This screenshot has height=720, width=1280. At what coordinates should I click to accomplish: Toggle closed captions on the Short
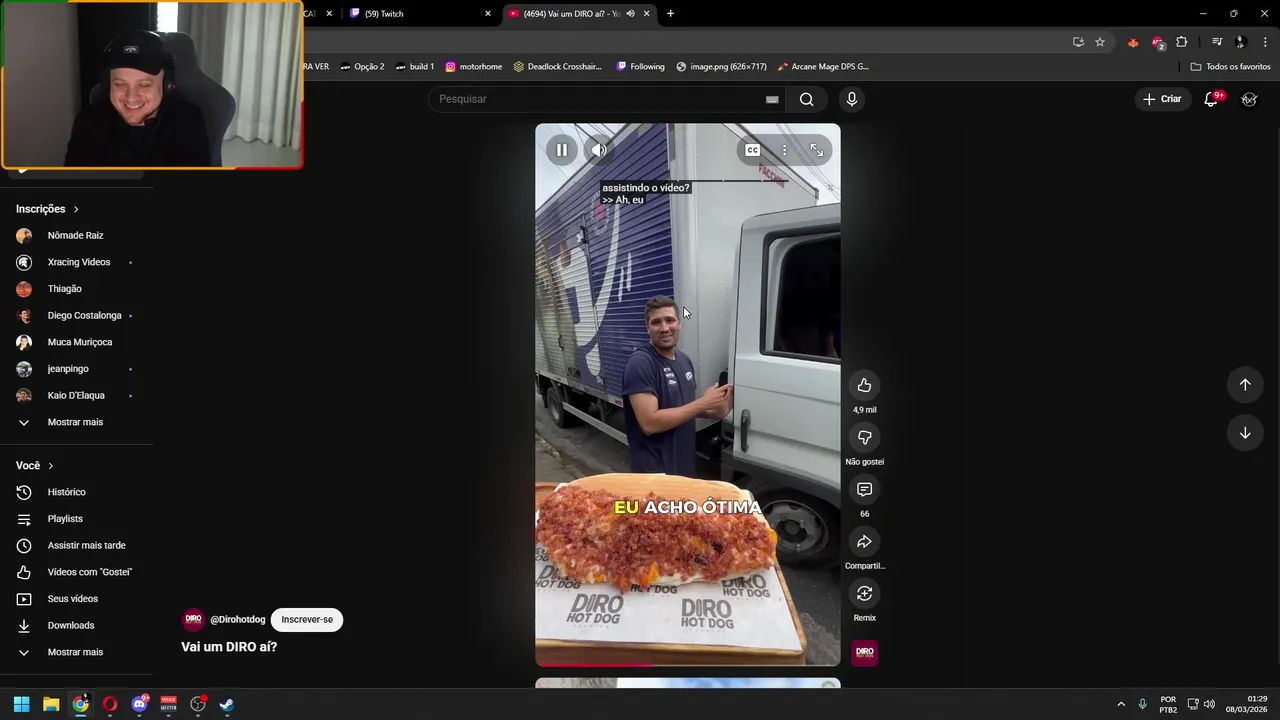coord(752,150)
